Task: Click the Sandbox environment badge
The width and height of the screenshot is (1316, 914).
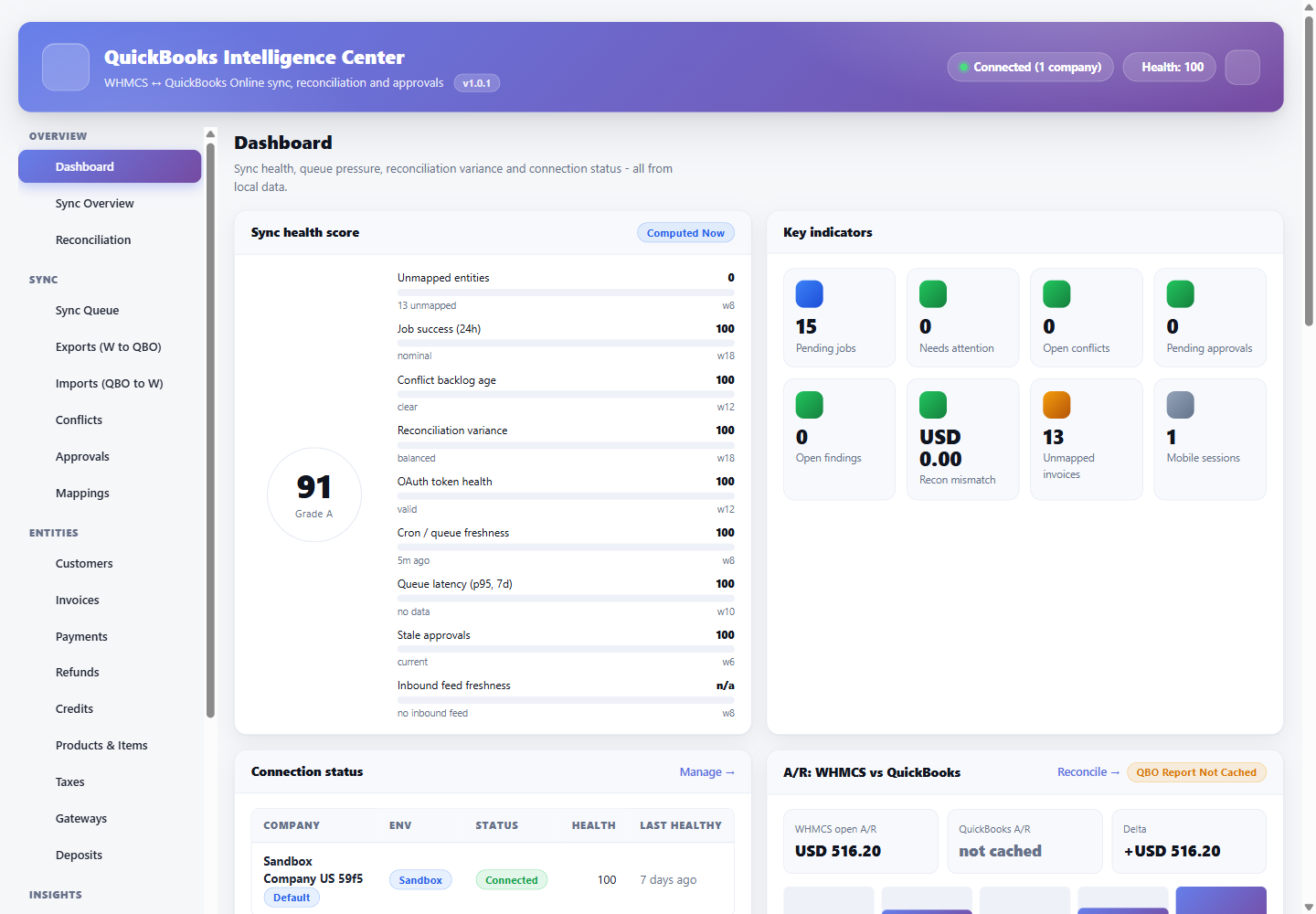Action: (x=420, y=880)
